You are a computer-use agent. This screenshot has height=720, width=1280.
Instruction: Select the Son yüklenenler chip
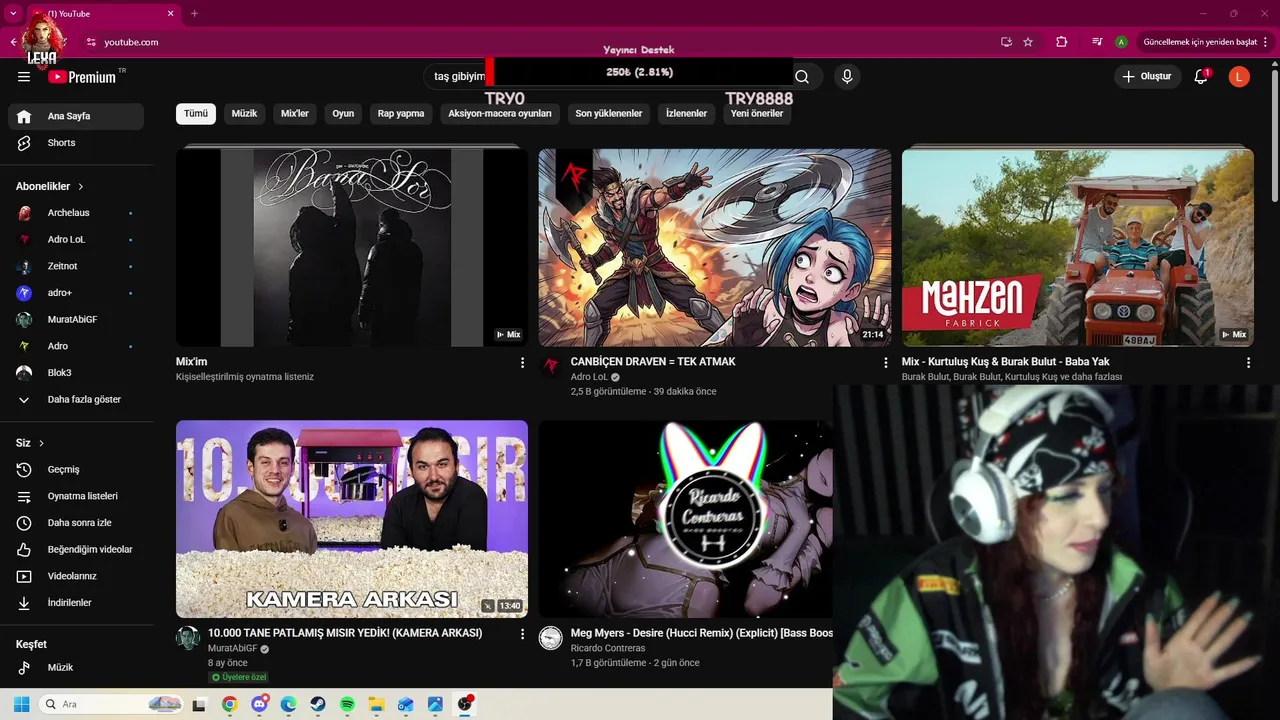(x=609, y=114)
